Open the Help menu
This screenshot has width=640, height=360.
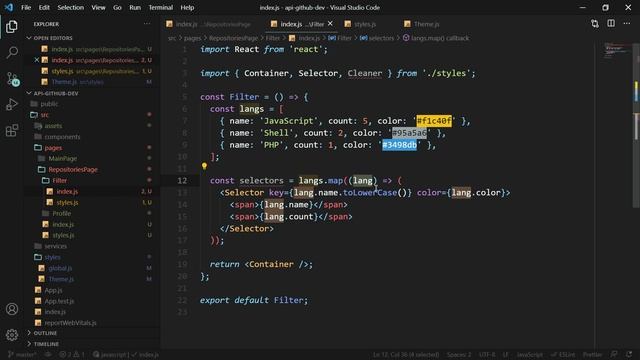[x=187, y=7]
